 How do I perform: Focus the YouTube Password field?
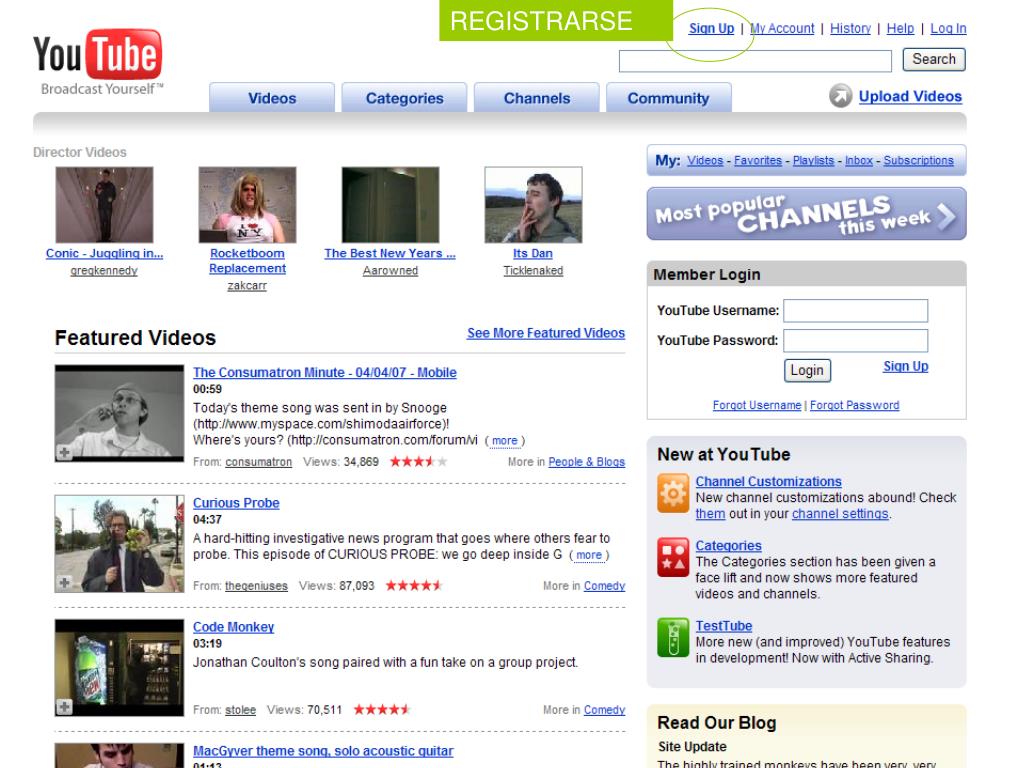click(x=856, y=341)
